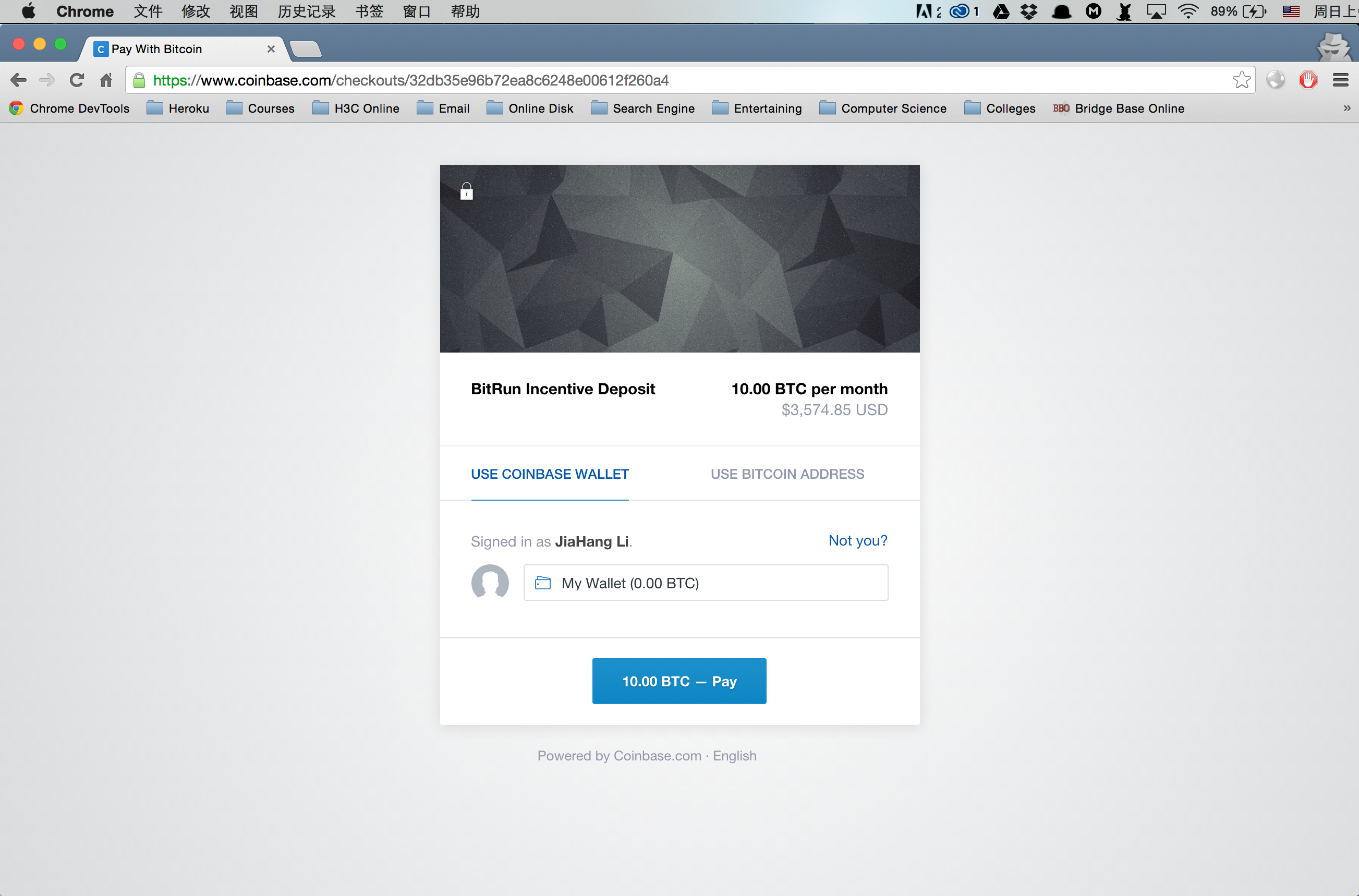
Task: Click the Not you? link
Action: pos(857,540)
